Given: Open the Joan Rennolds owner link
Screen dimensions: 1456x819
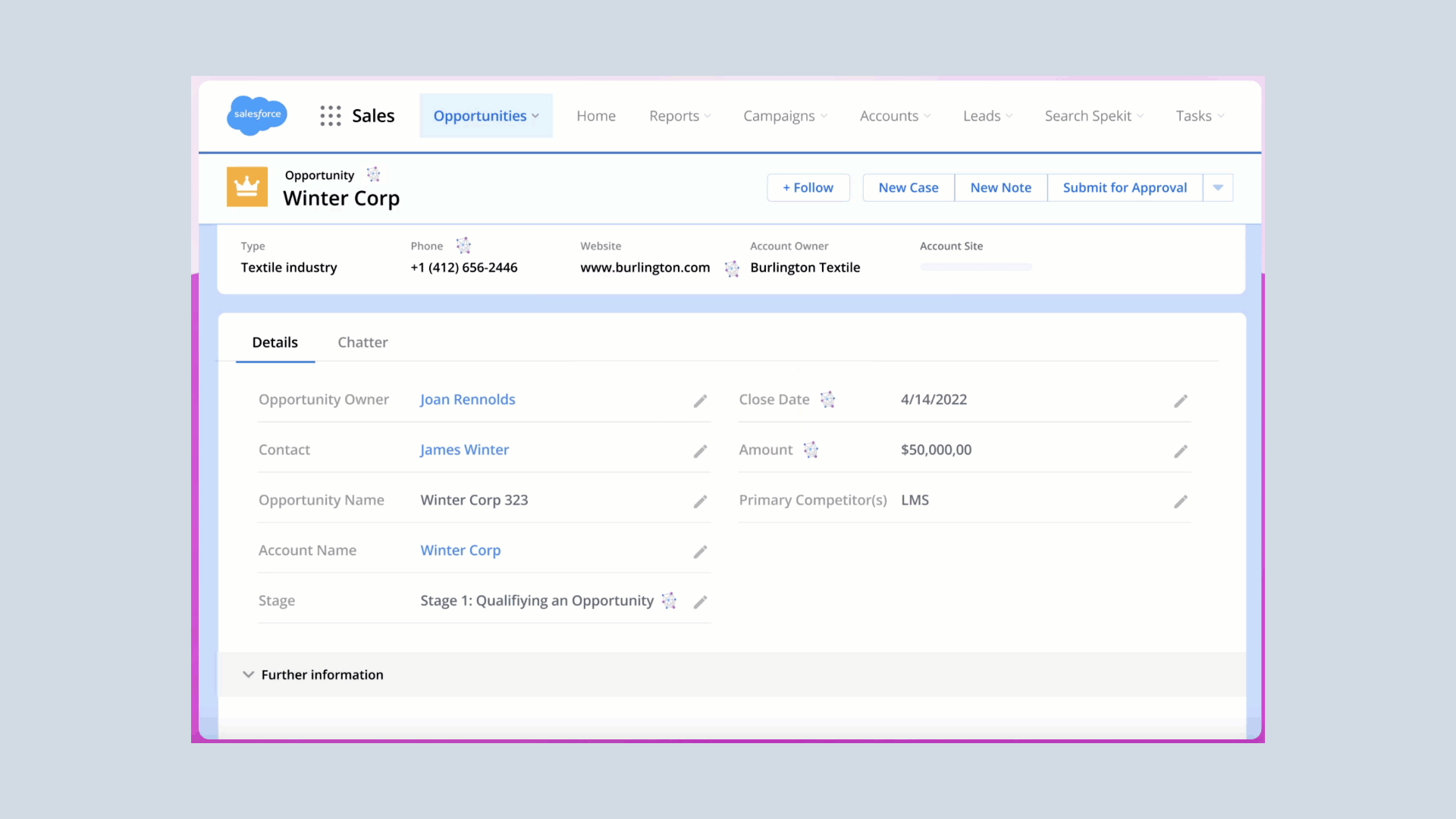Looking at the screenshot, I should coord(468,400).
